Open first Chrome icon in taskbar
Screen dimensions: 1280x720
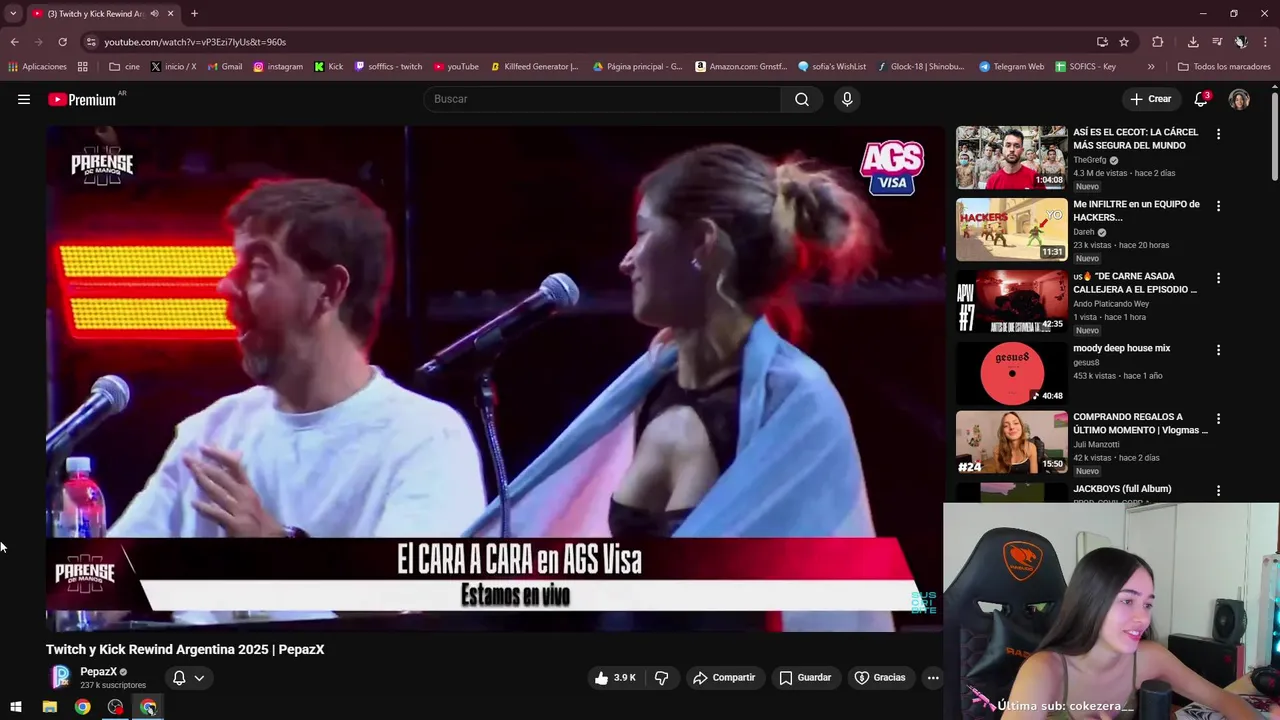[83, 707]
